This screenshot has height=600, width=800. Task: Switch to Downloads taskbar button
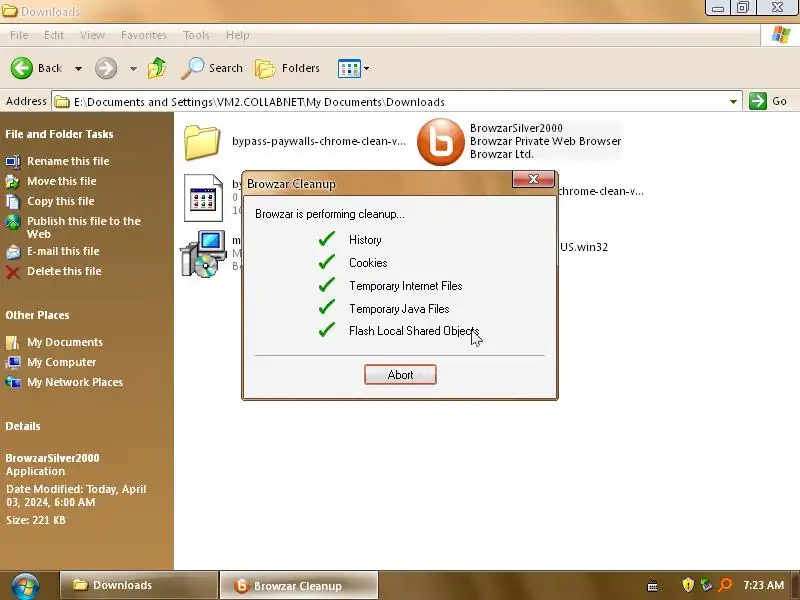click(139, 585)
